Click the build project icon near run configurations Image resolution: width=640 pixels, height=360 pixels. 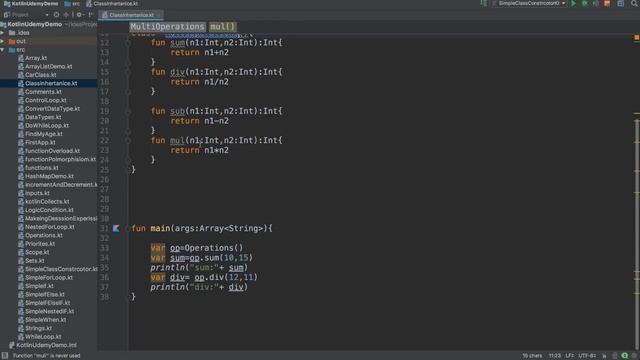click(x=483, y=4)
